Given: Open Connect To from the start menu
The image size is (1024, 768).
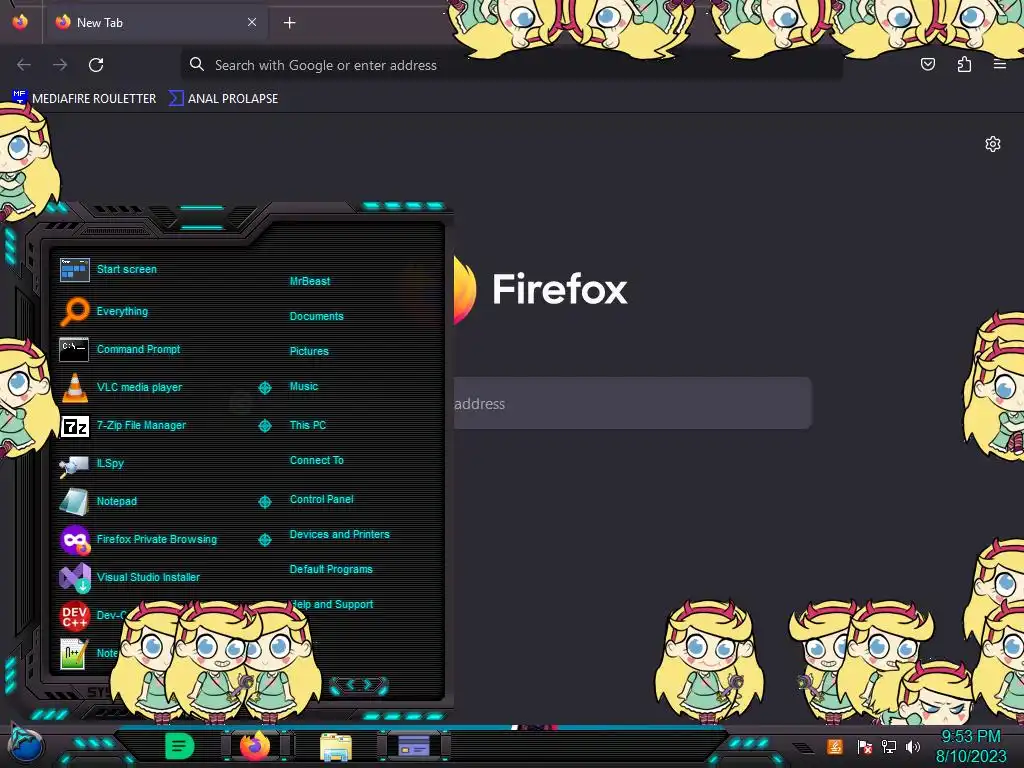Looking at the screenshot, I should click(317, 460).
